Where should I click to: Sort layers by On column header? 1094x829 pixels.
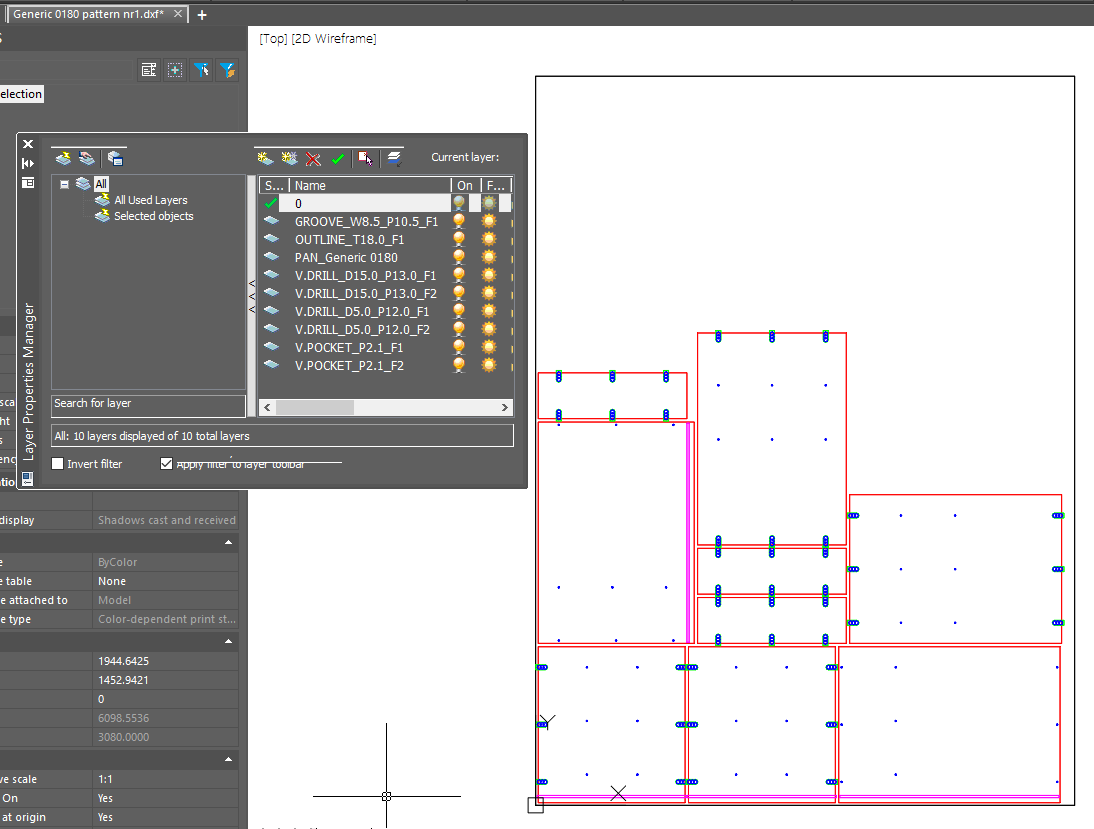(x=465, y=186)
